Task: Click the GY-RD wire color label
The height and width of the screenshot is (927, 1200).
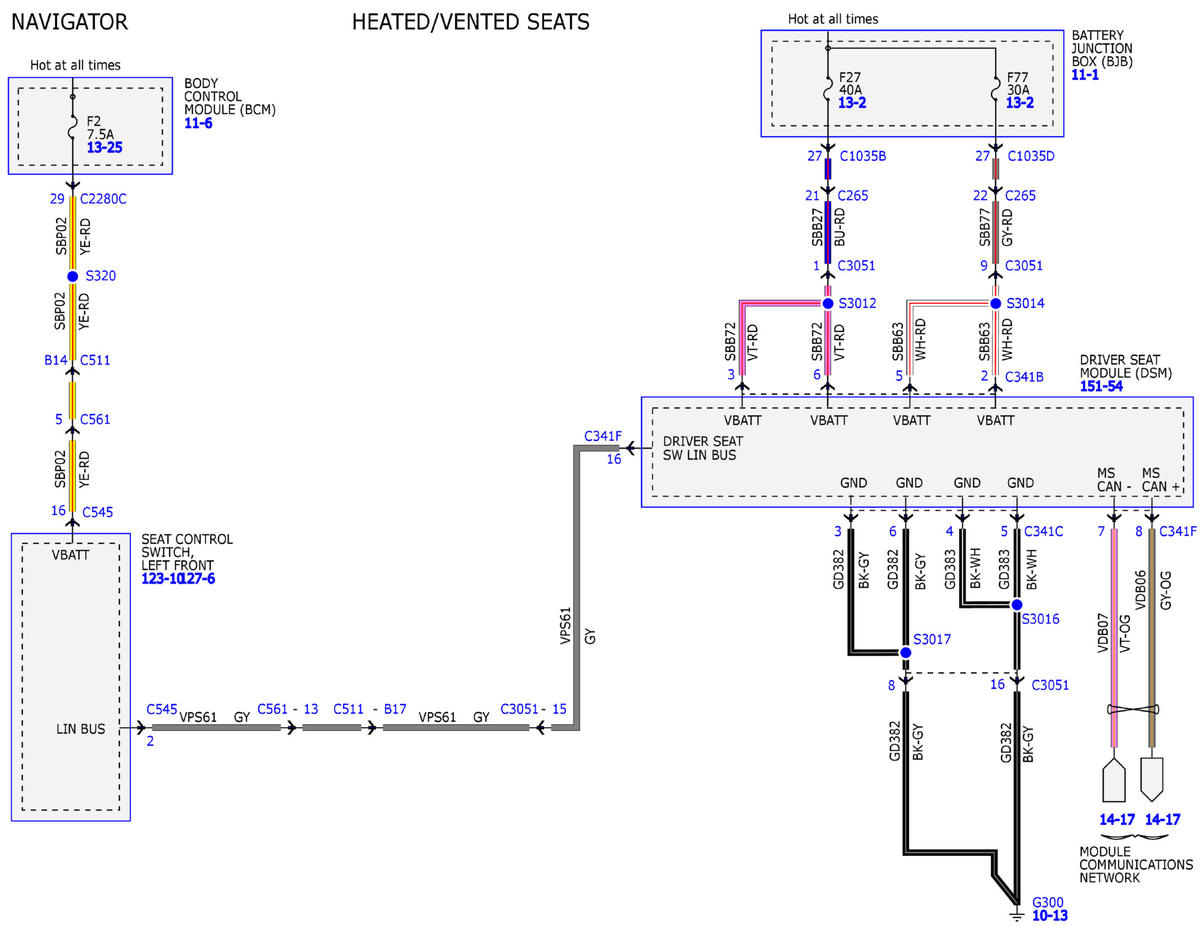Action: coord(1007,226)
